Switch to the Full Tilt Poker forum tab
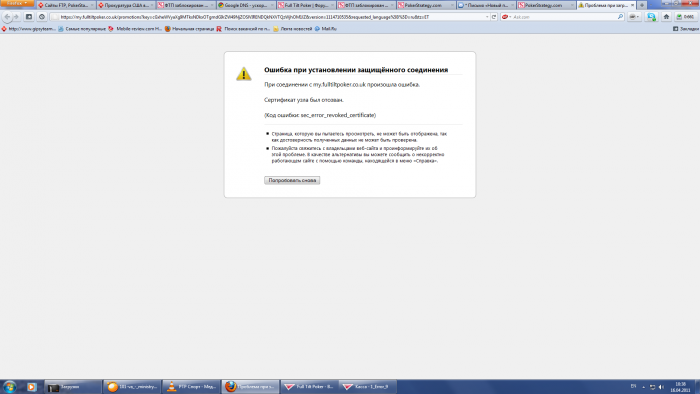Image resolution: width=700 pixels, height=394 pixels. pos(305,5)
